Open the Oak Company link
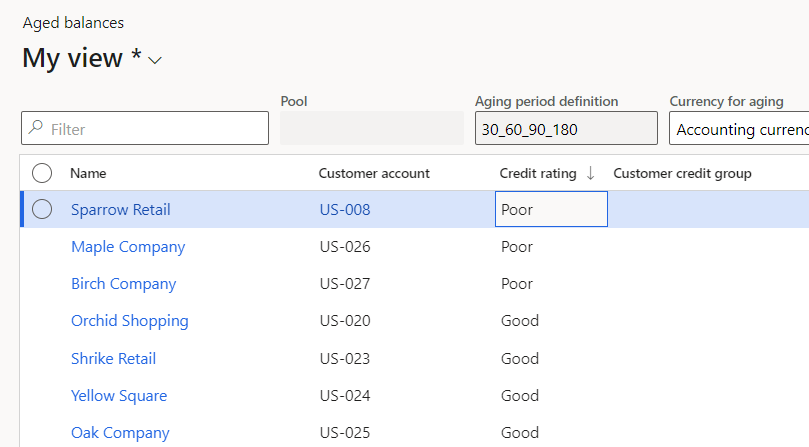 coord(120,433)
